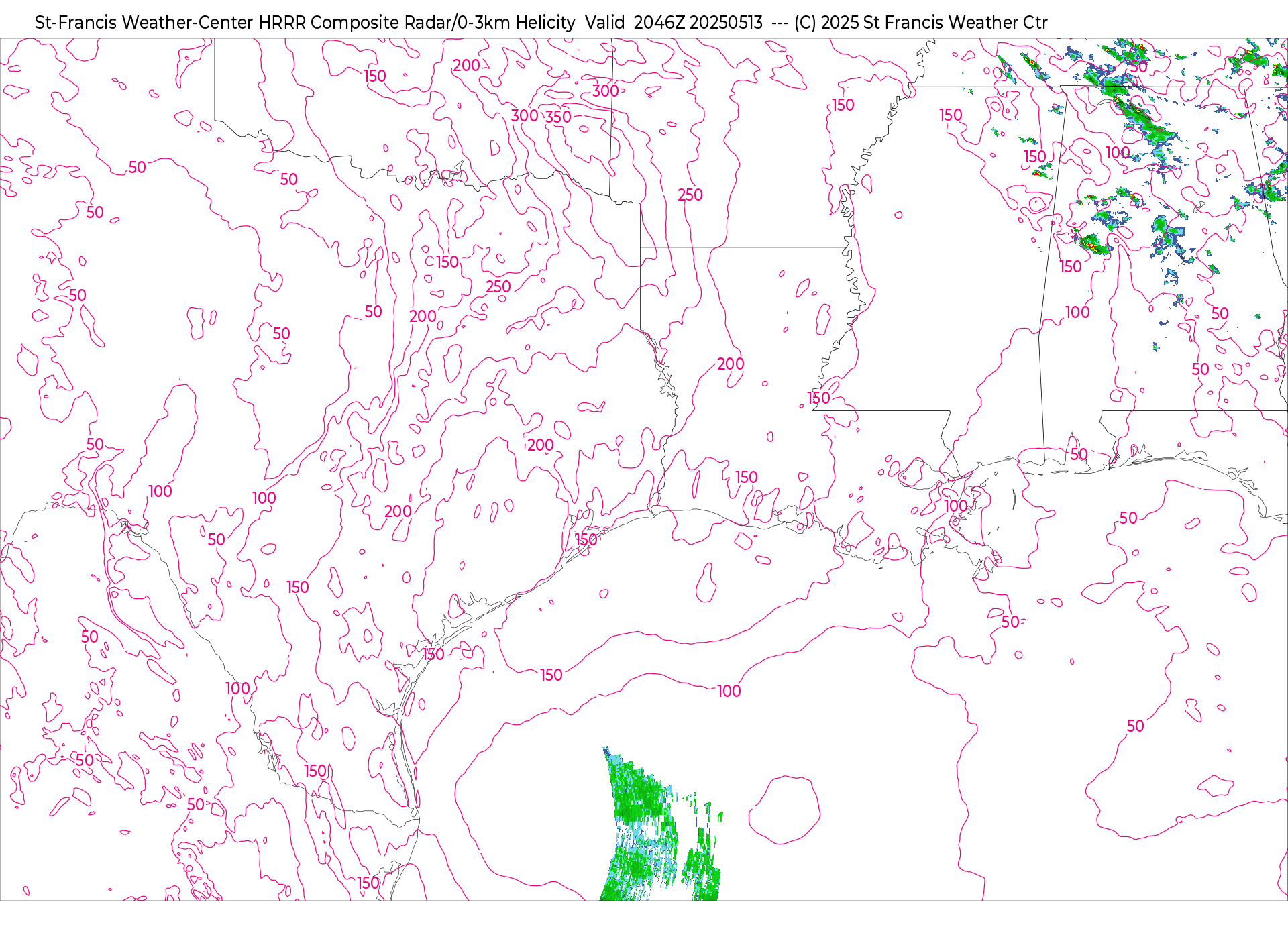
Task: Click the "350" helicity contour label
Action: pyautogui.click(x=558, y=117)
